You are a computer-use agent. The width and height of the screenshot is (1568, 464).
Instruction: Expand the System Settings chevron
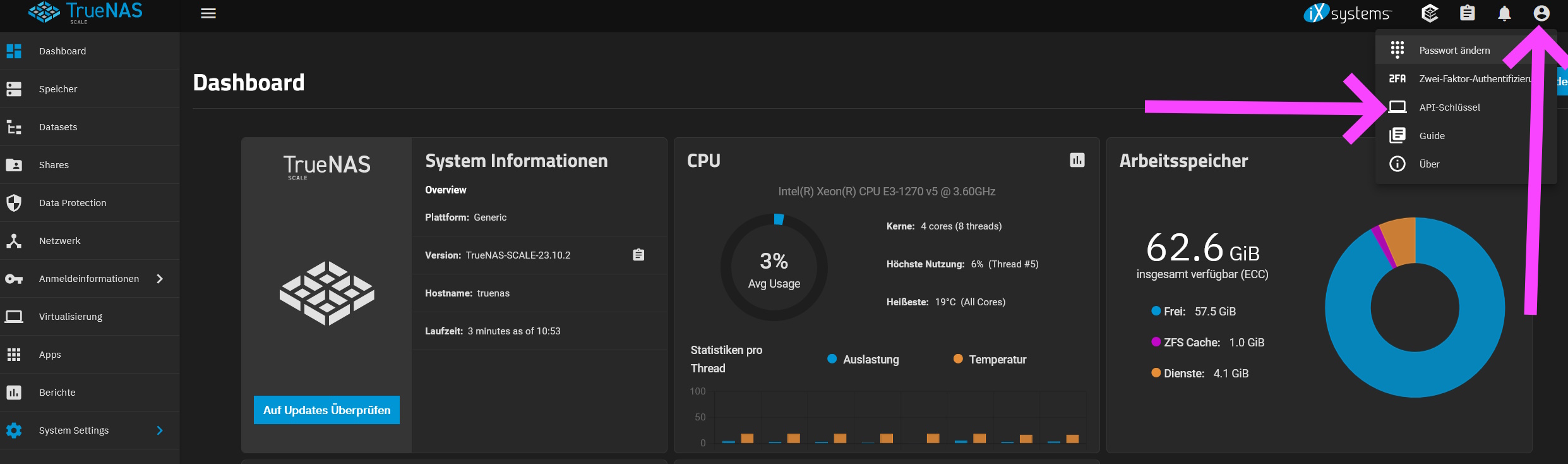pos(160,430)
